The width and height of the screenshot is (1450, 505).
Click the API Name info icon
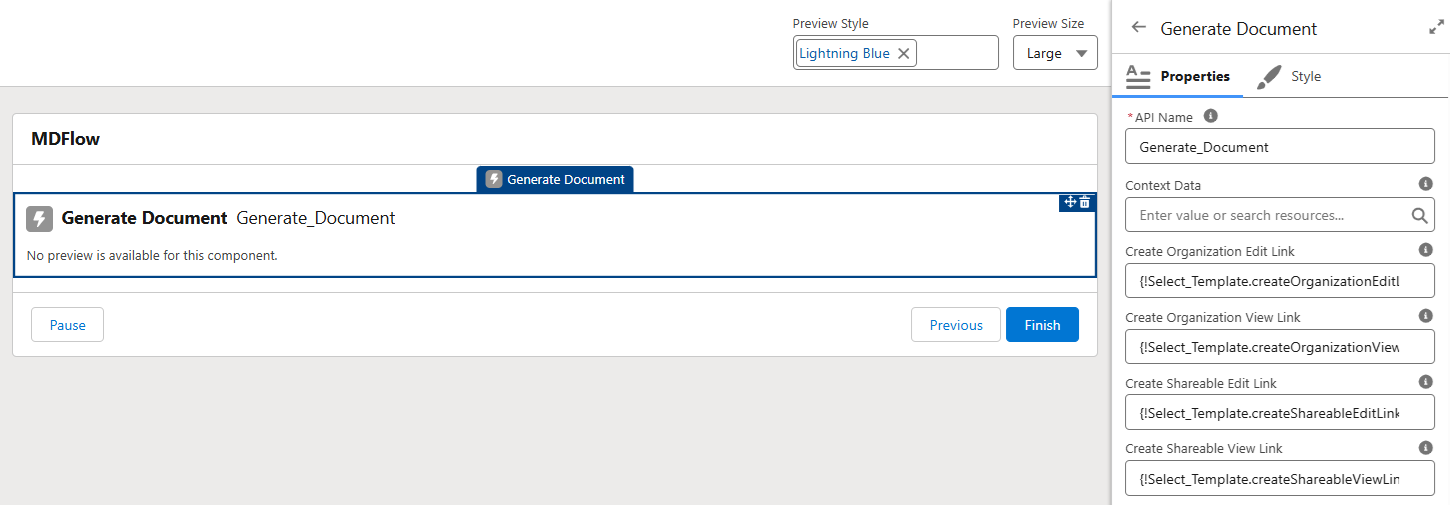click(x=1211, y=116)
